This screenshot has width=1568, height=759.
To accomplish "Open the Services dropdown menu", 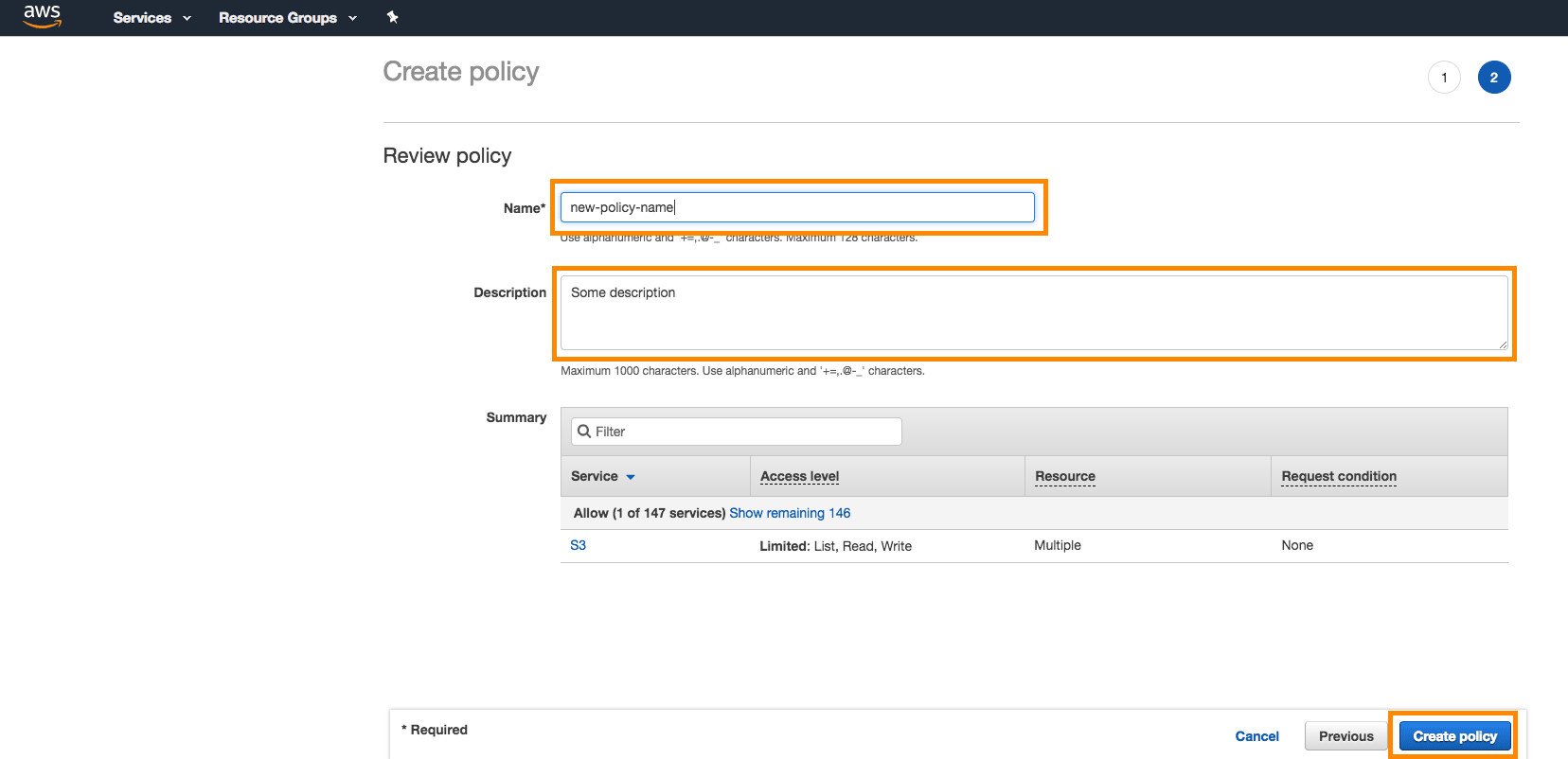I will [x=151, y=18].
